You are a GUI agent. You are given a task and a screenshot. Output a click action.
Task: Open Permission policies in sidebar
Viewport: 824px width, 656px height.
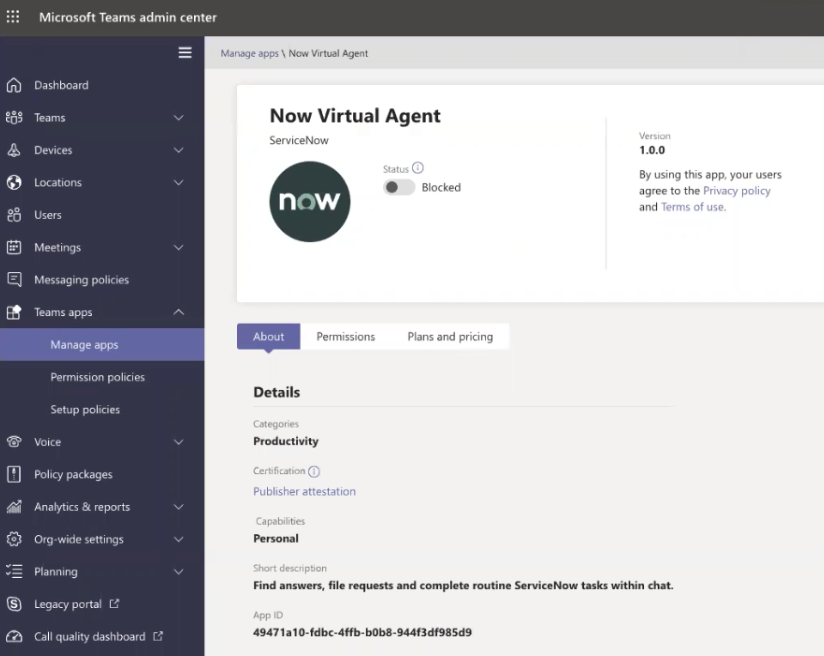click(x=102, y=377)
